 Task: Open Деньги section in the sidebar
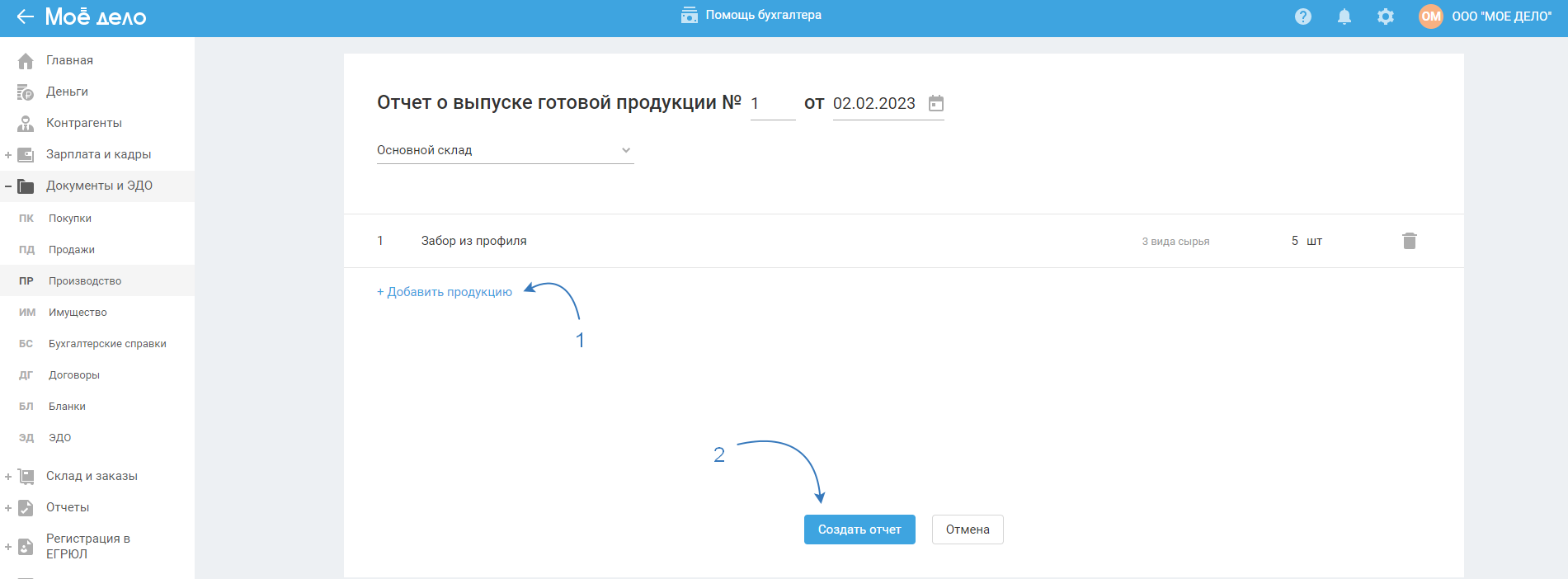pyautogui.click(x=67, y=92)
